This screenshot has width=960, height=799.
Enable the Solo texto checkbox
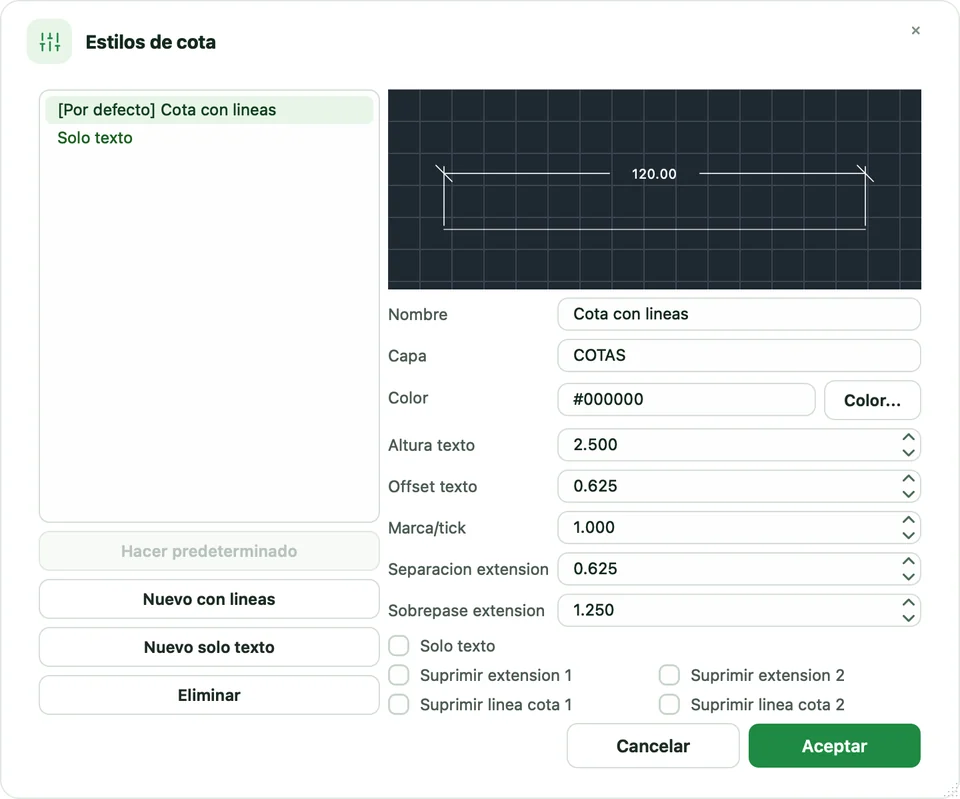399,645
